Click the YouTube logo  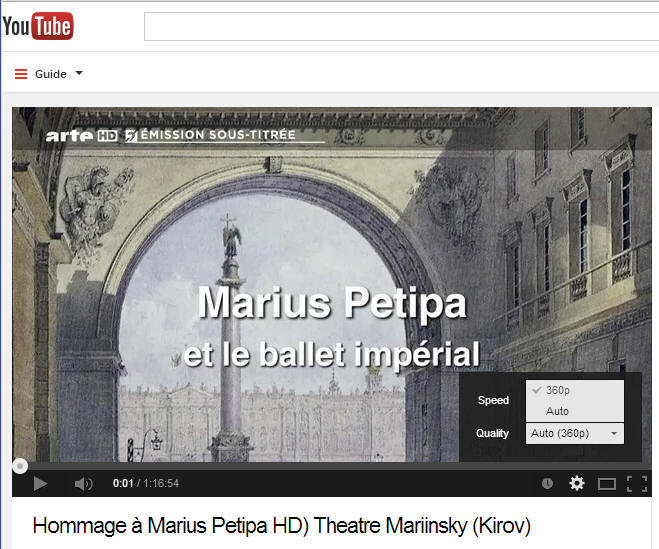tap(38, 26)
